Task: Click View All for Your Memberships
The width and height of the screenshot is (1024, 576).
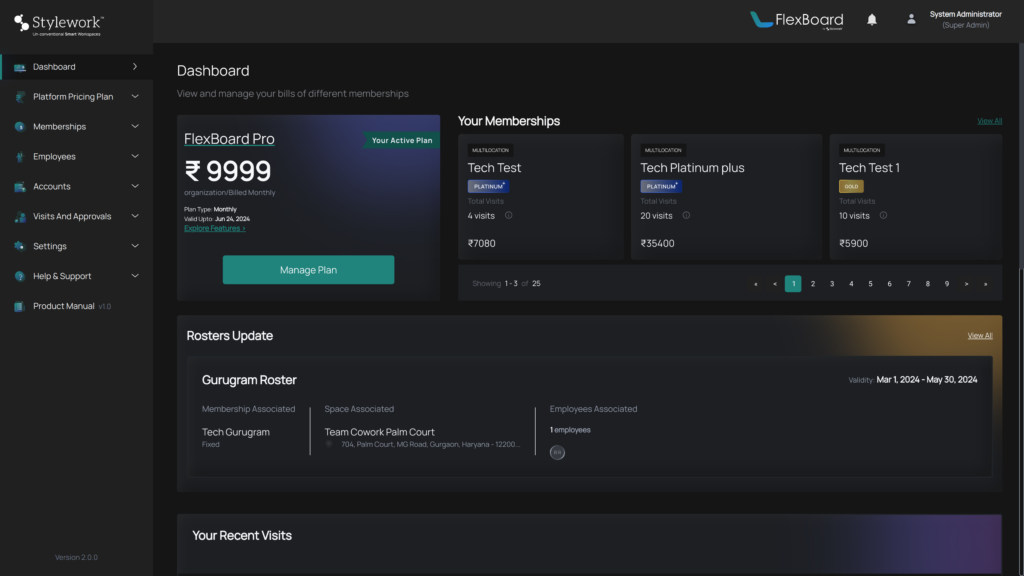Action: 989,121
